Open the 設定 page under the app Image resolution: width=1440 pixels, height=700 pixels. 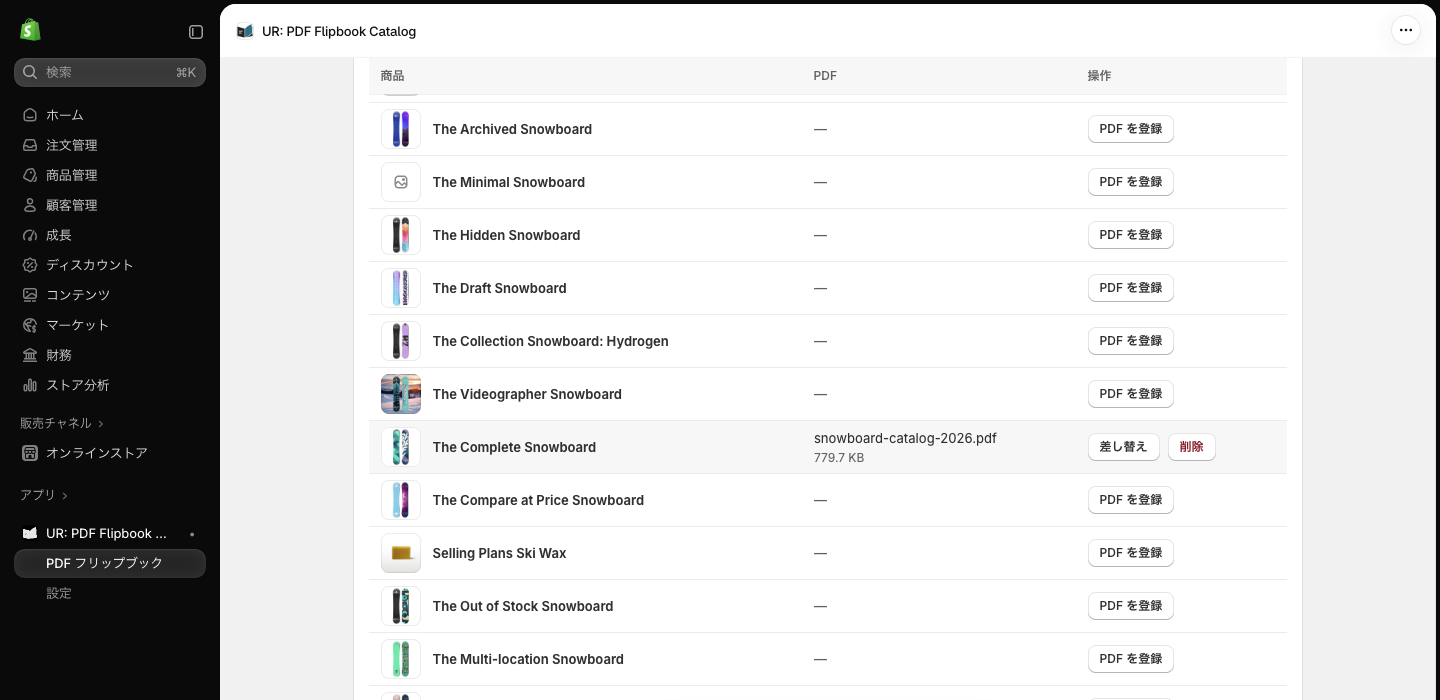[x=110, y=593]
